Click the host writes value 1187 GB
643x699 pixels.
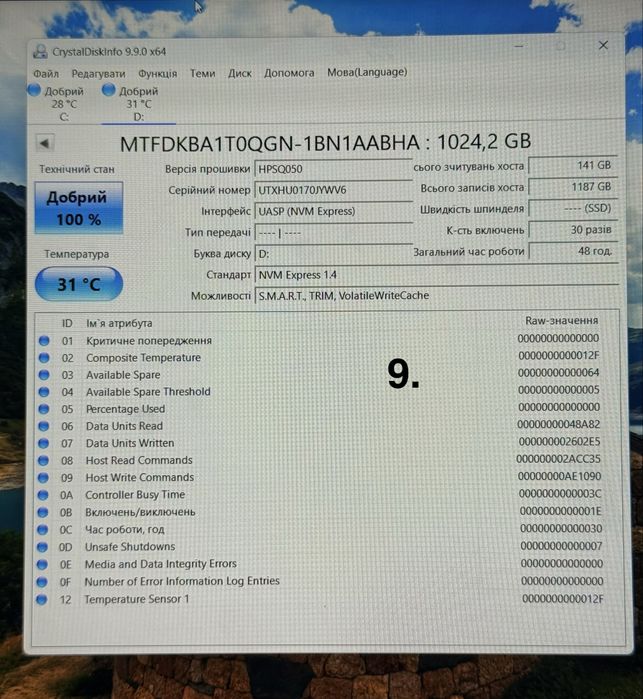(573, 187)
